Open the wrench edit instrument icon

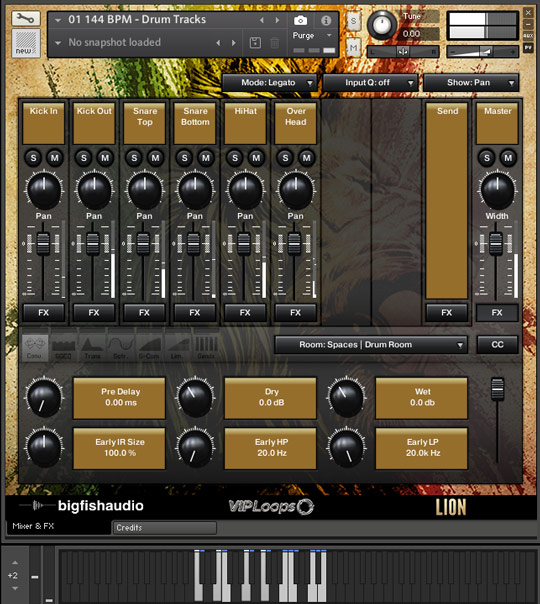26,18
